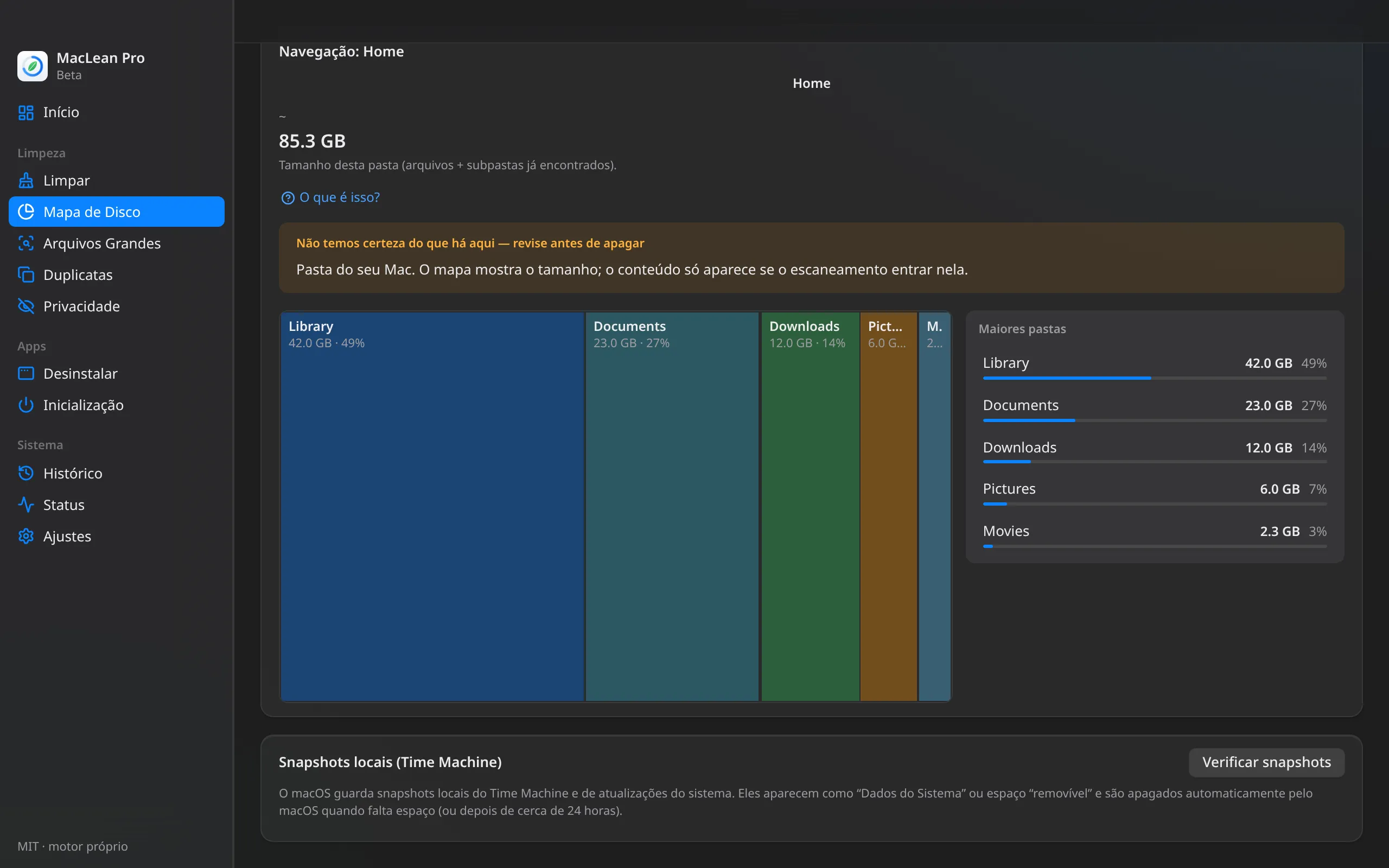Select Privacidade in sidebar
The image size is (1389, 868).
click(117, 306)
